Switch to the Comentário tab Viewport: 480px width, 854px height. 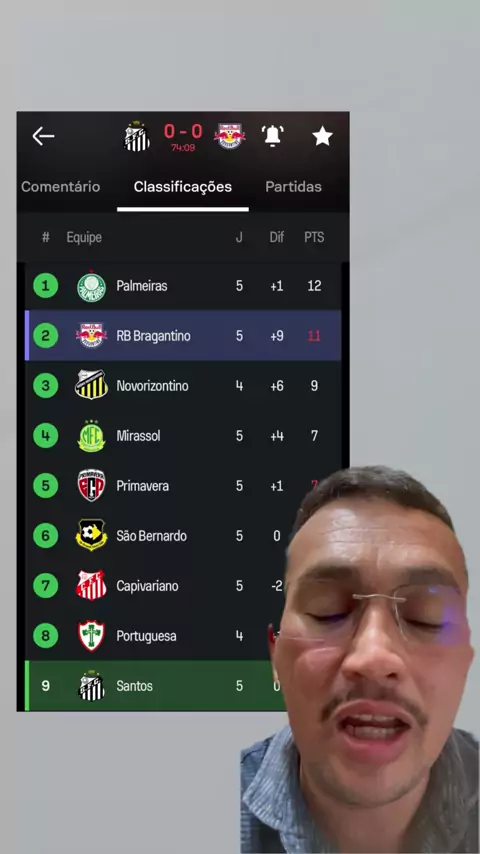[60, 187]
